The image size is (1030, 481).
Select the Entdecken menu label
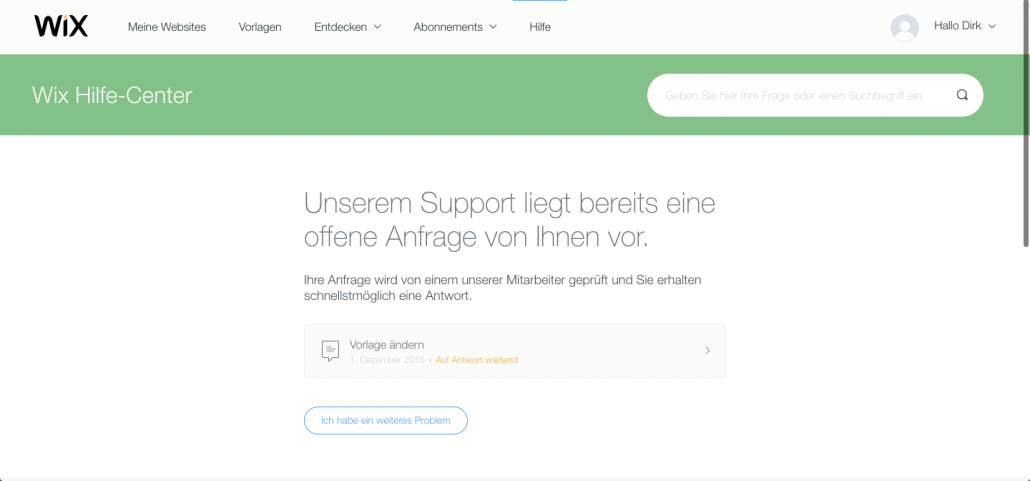[x=341, y=27]
